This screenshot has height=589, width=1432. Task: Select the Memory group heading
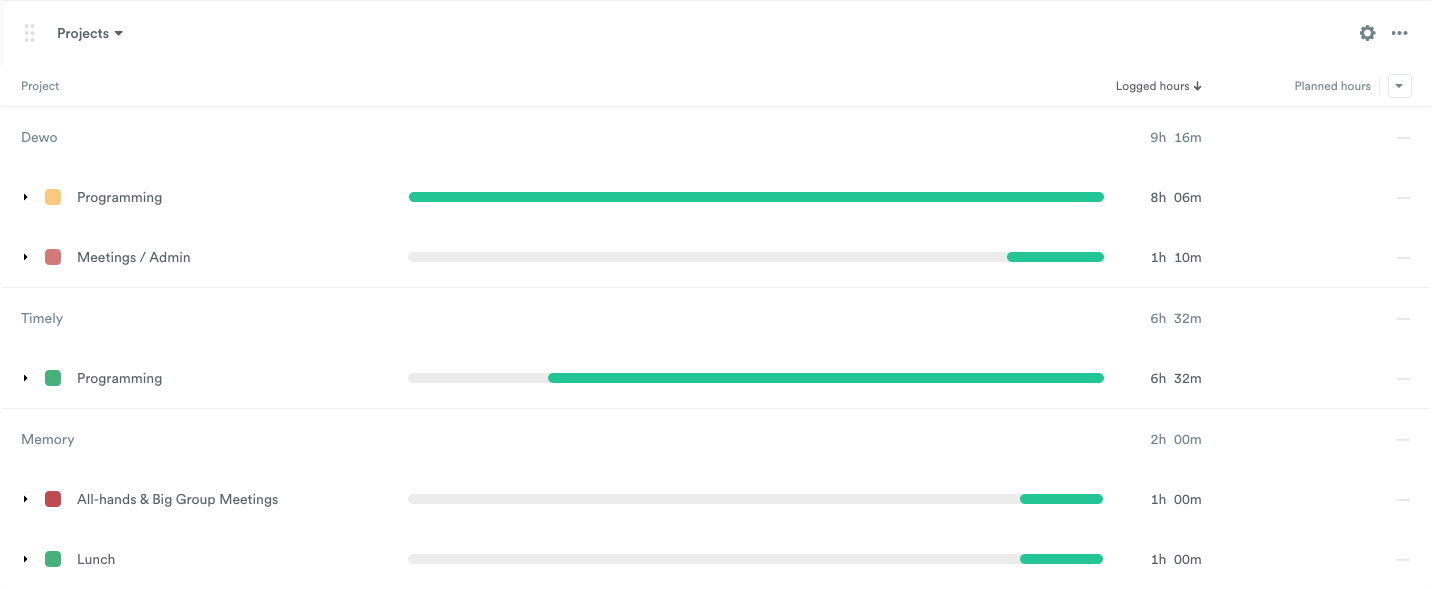(x=48, y=439)
